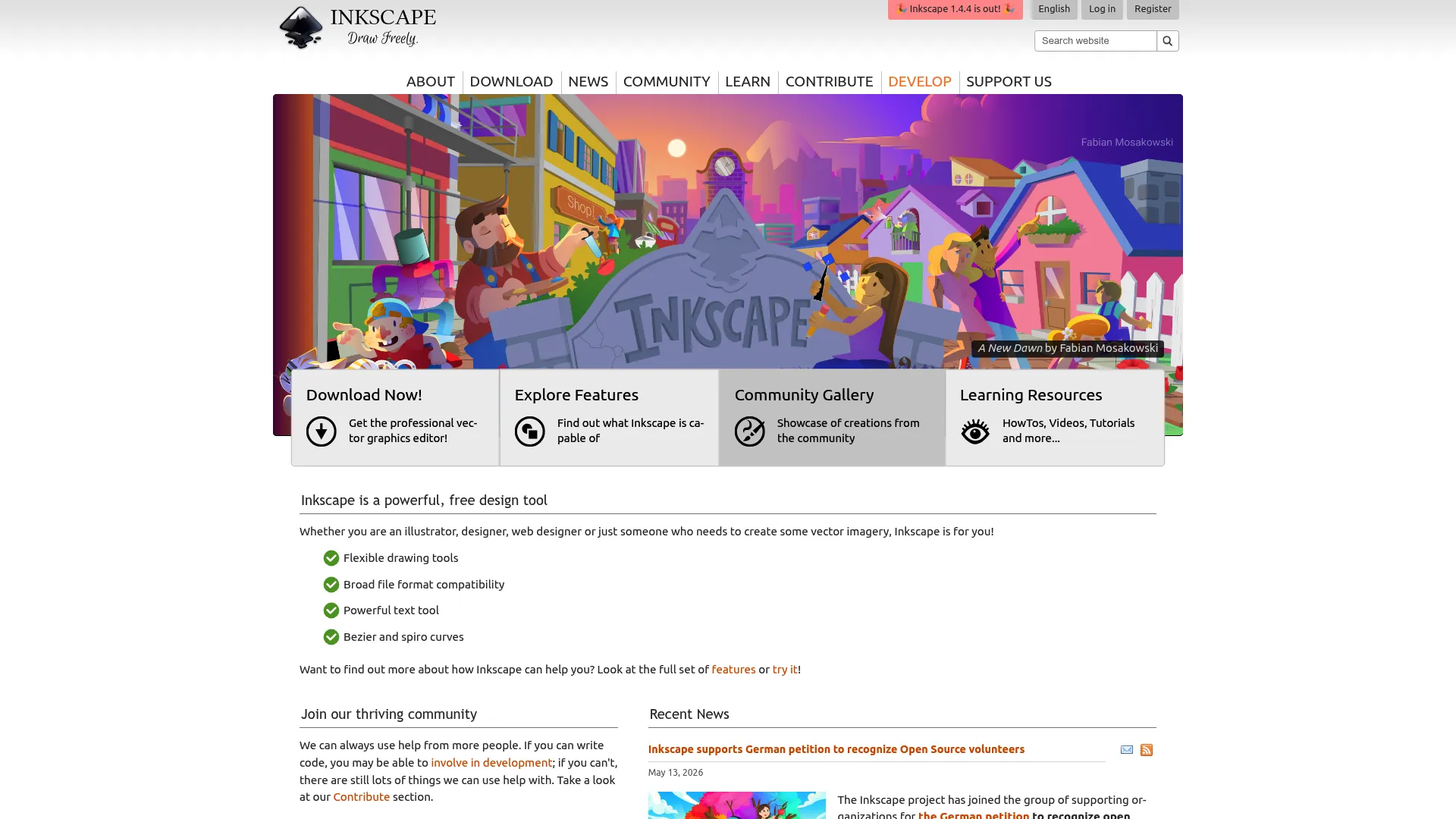Open the news RSS feed icon
This screenshot has width=1456, height=819.
(x=1147, y=750)
